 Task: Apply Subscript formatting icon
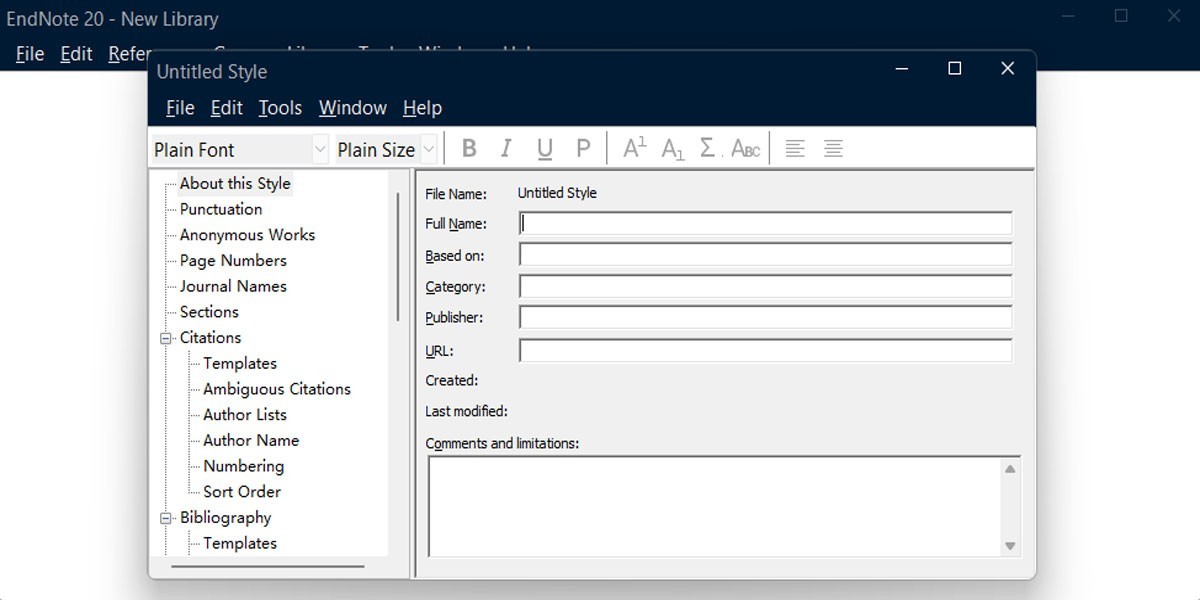coord(673,149)
